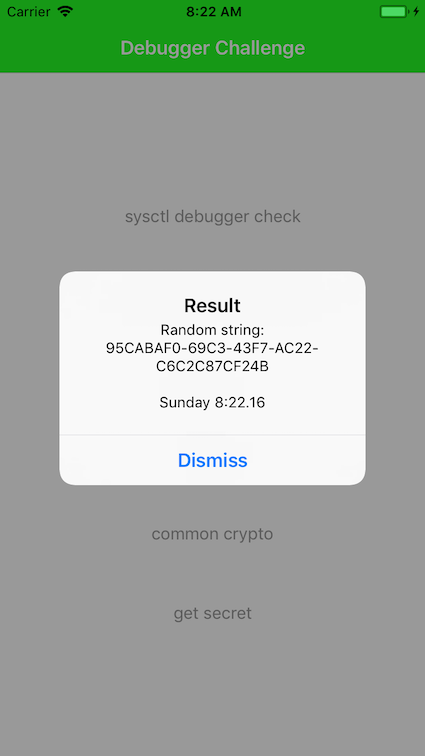
Task: Choose the common crypto option
Action: tap(212, 534)
